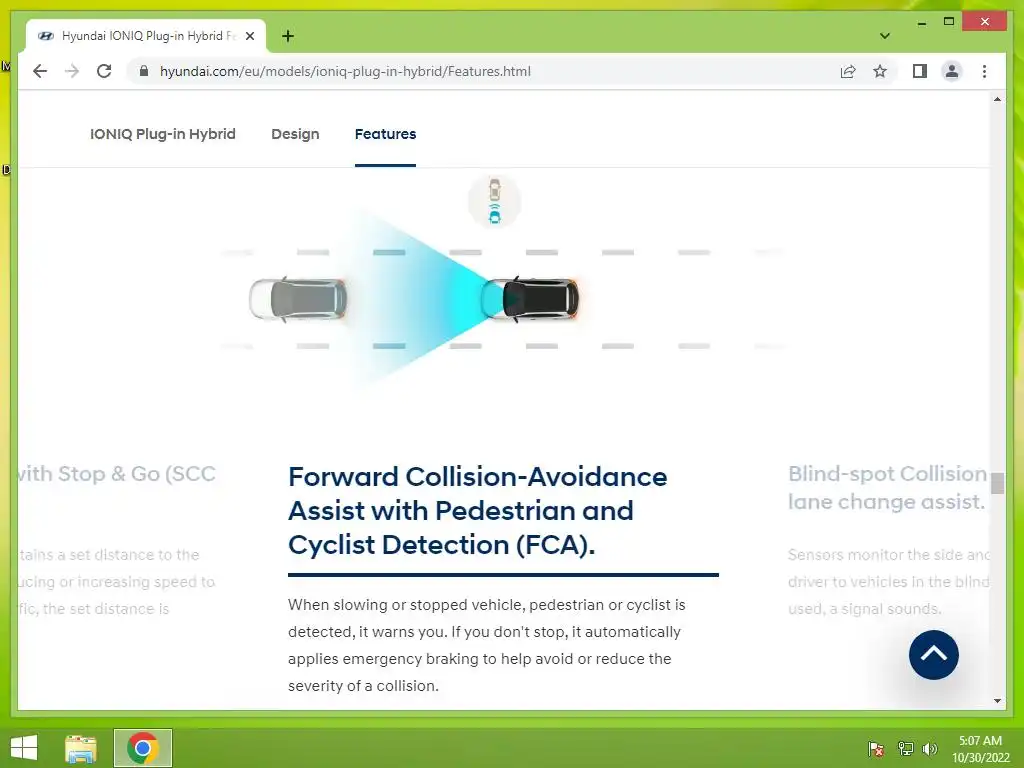
Task: Bookmark this page with the star icon
Action: tap(880, 71)
